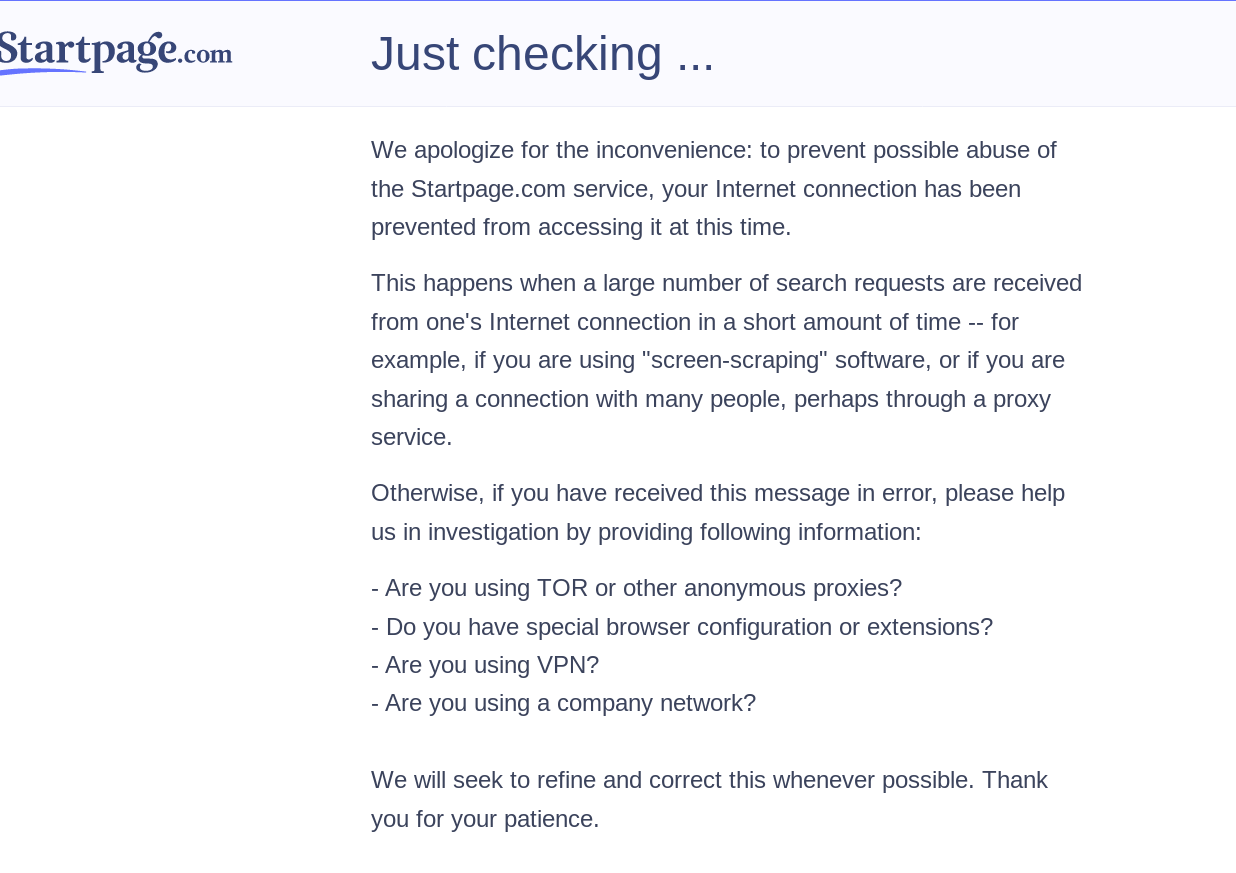This screenshot has height=873, width=1236.
Task: Click the "Are you using VPN?" question
Action: [485, 665]
